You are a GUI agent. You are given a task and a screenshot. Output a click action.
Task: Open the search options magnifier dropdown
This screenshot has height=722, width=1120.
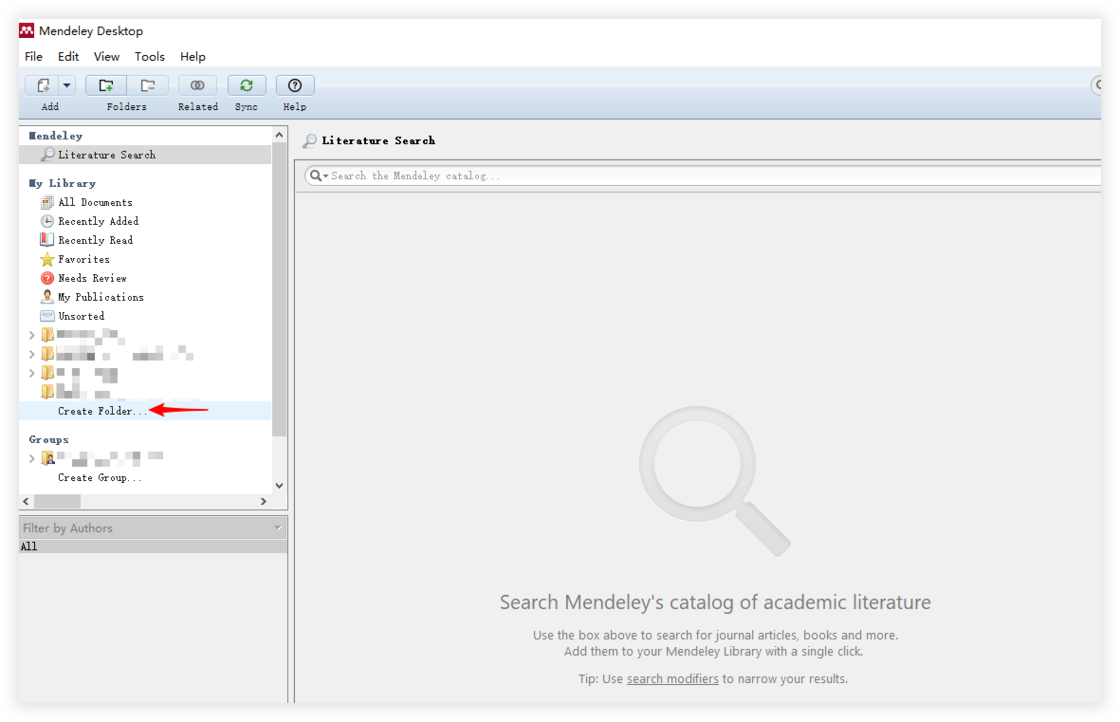(319, 176)
